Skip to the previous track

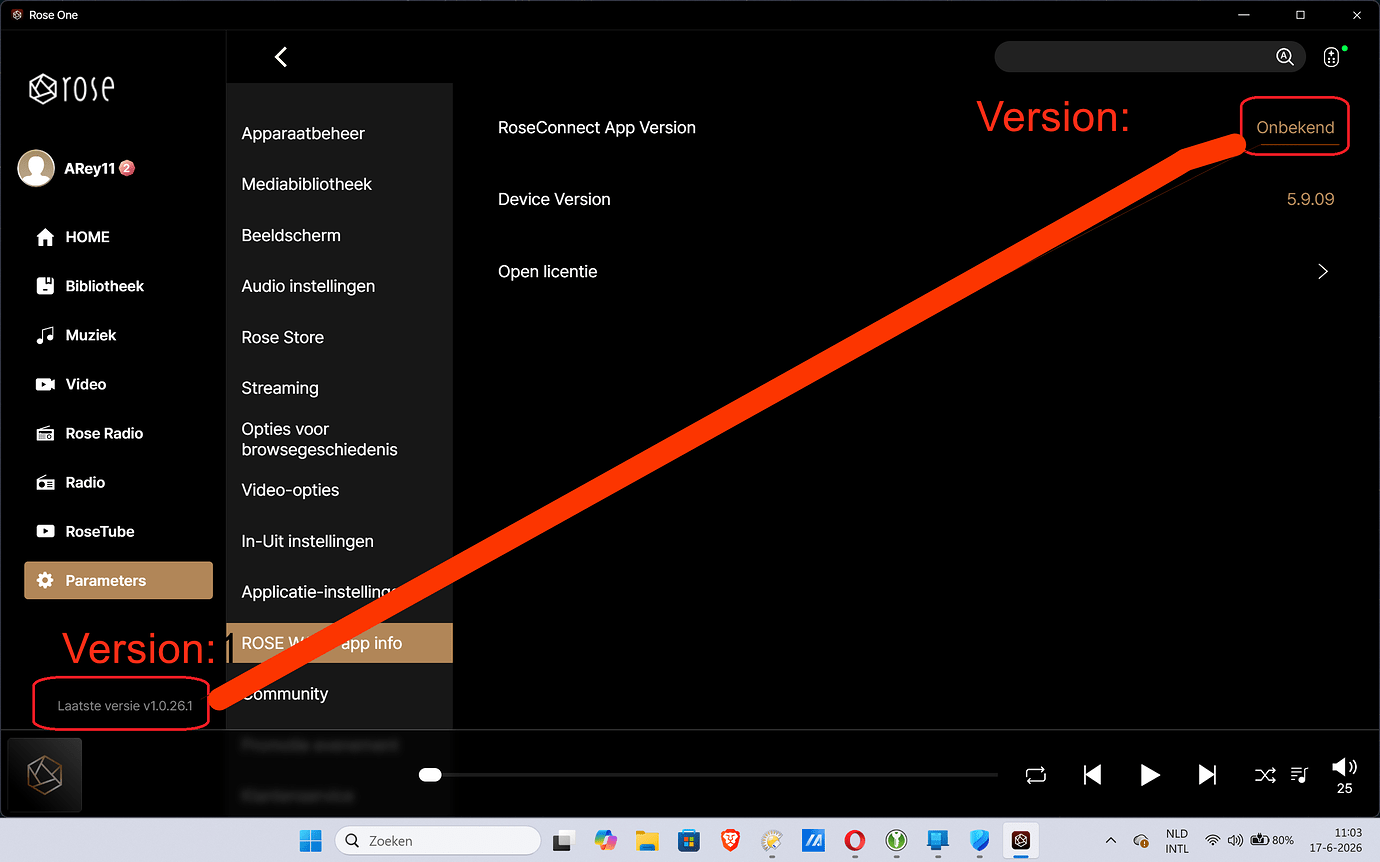(x=1093, y=775)
